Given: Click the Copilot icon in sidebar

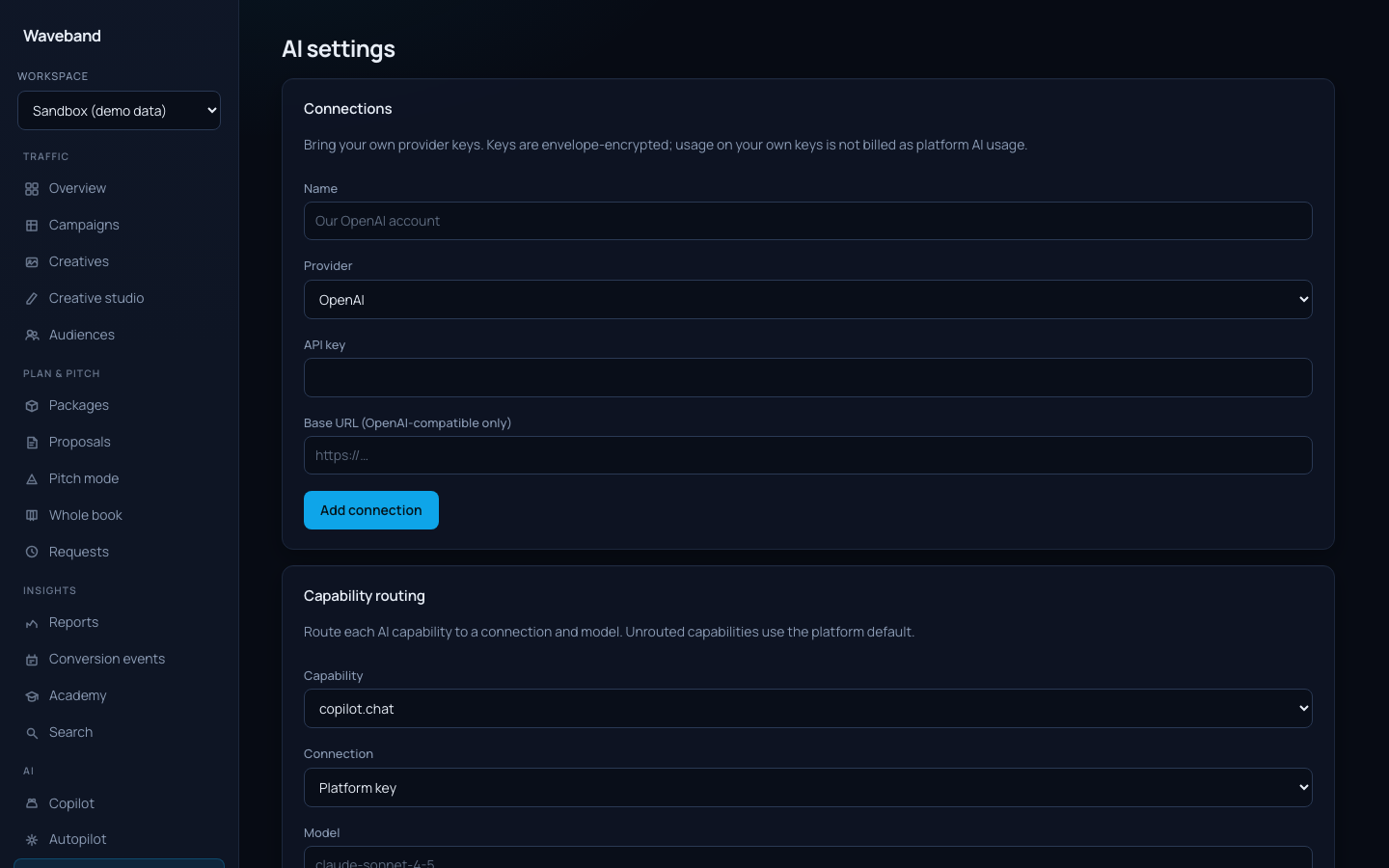Looking at the screenshot, I should [32, 803].
